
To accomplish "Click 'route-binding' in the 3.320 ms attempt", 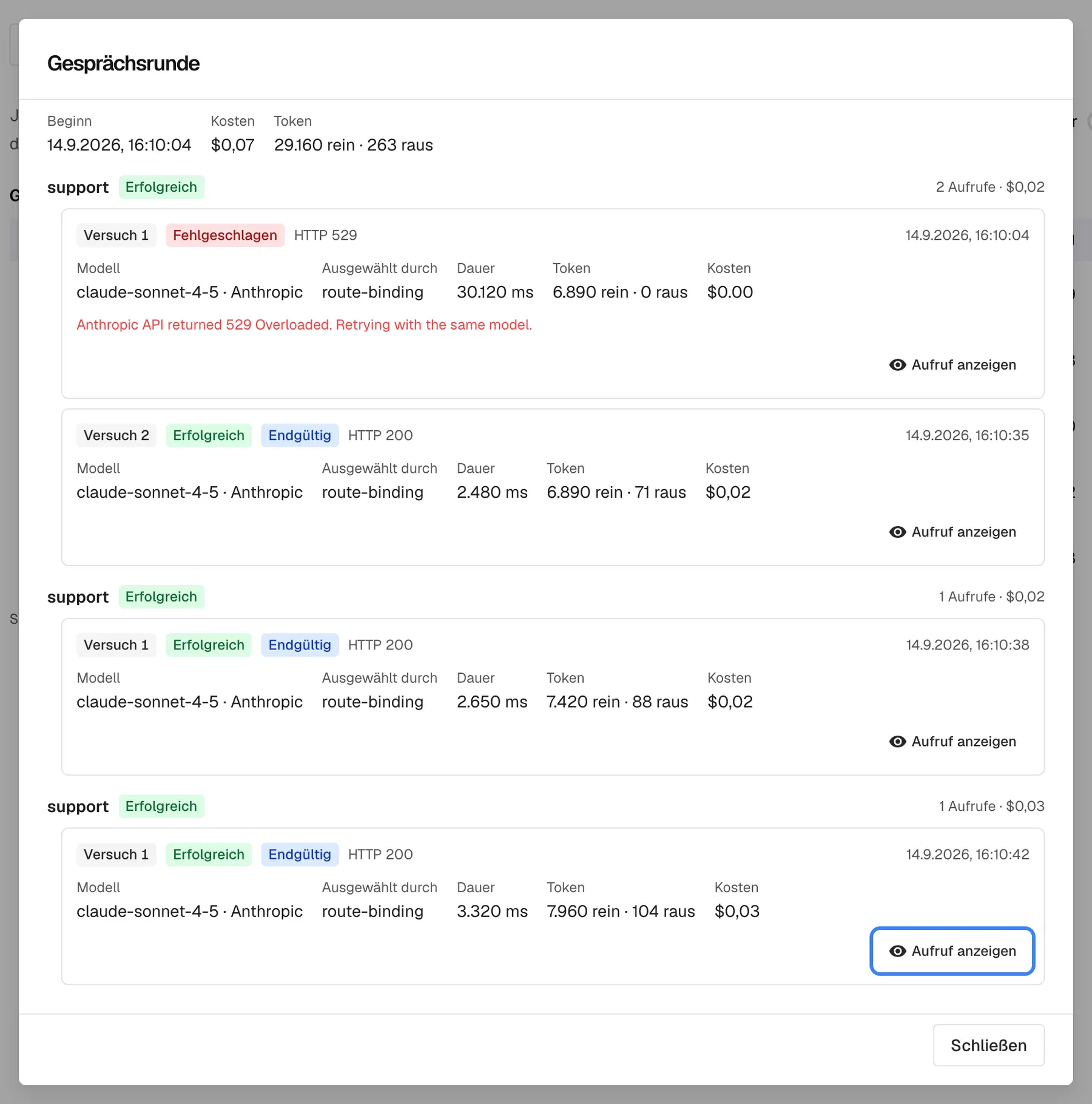I will click(372, 911).
